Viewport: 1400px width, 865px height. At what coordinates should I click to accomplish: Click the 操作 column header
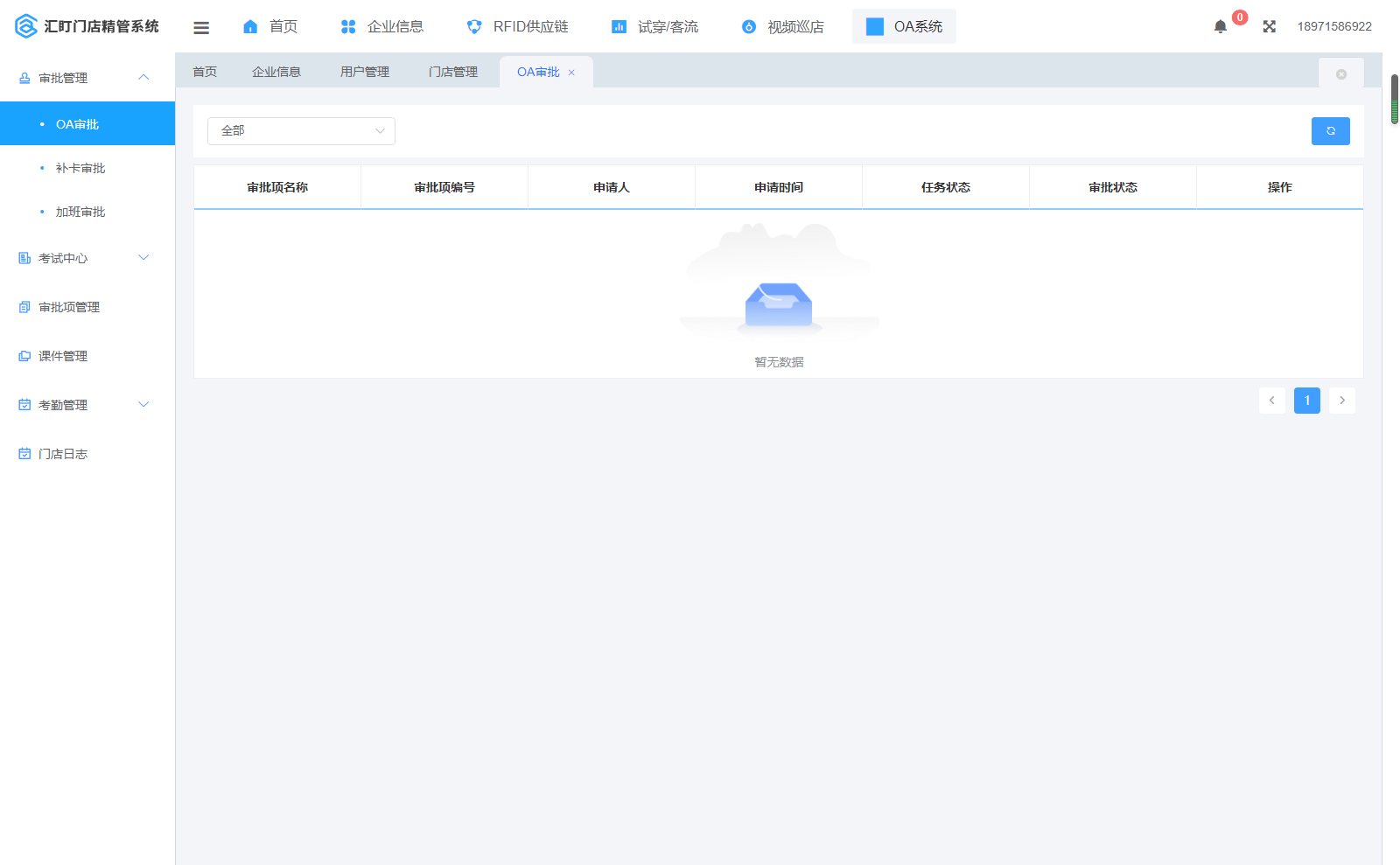point(1280,187)
